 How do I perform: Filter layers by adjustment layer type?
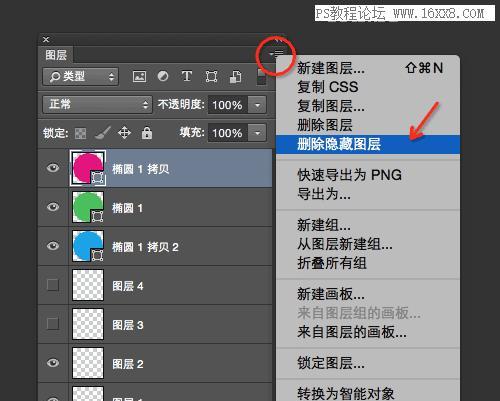tap(163, 76)
